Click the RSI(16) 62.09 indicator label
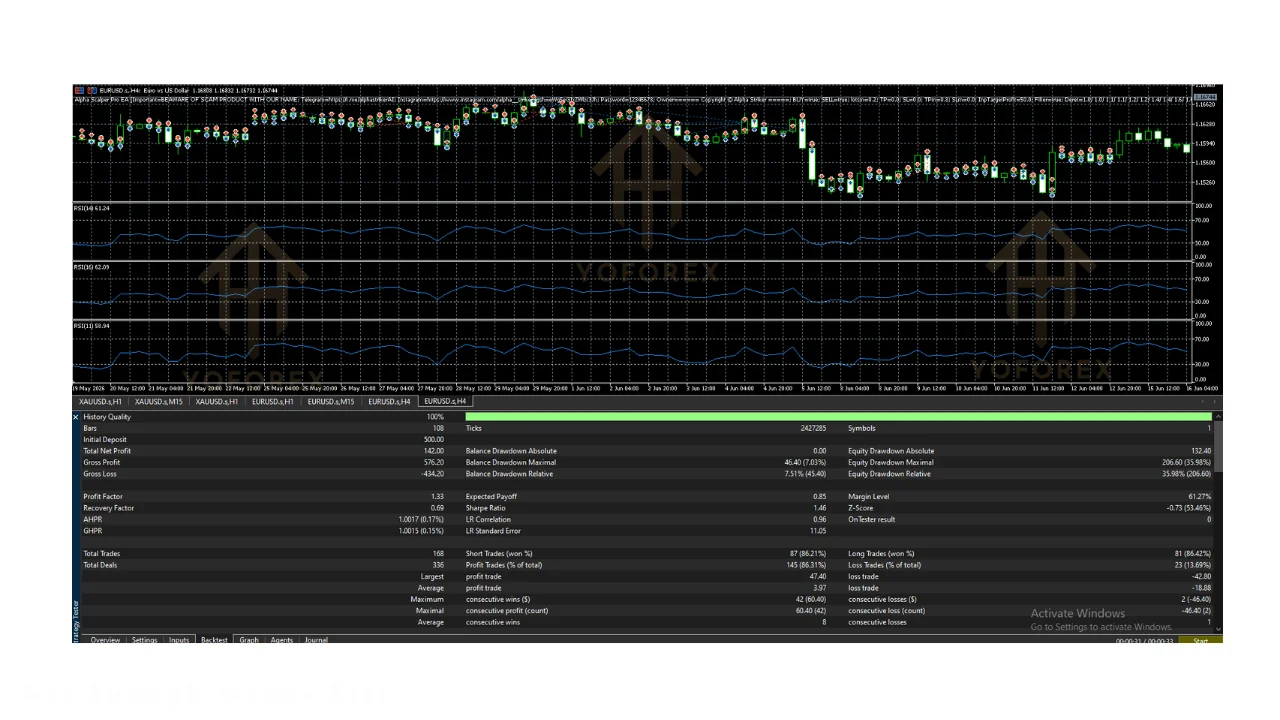Image resolution: width=1280 pixels, height=720 pixels. 91,267
